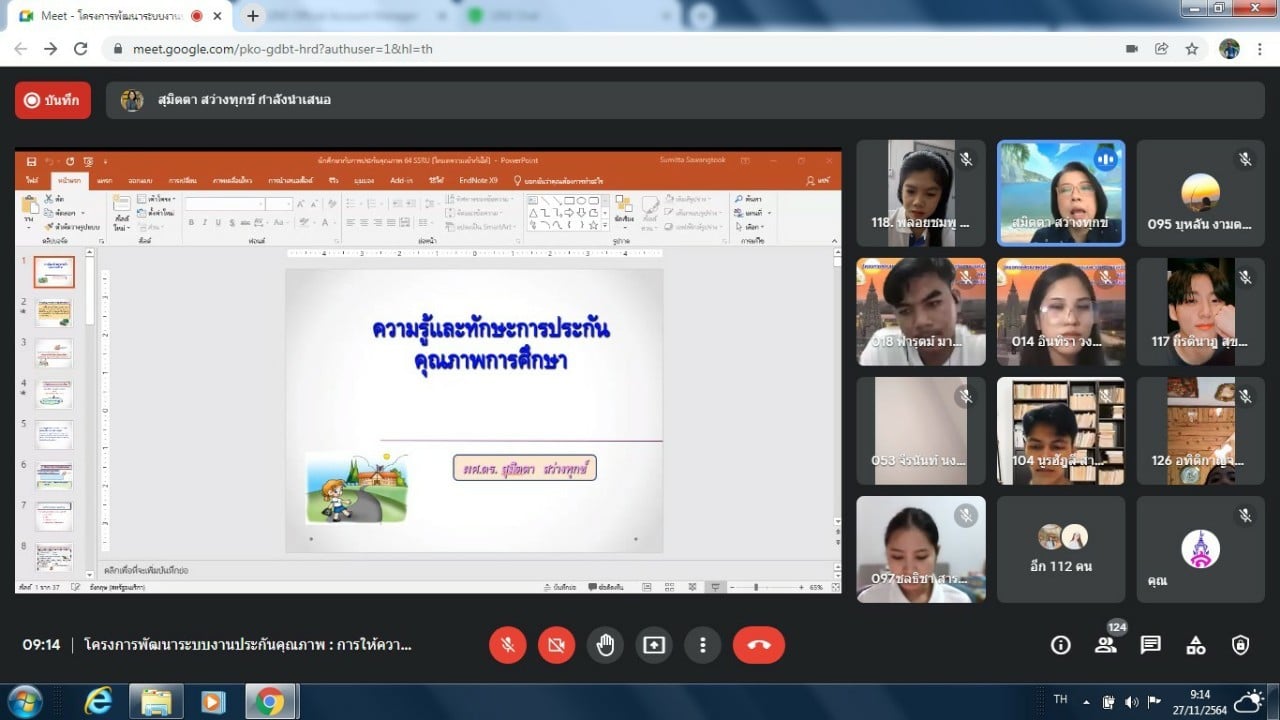Open the present screen option
This screenshot has width=1280, height=720.
pos(654,645)
